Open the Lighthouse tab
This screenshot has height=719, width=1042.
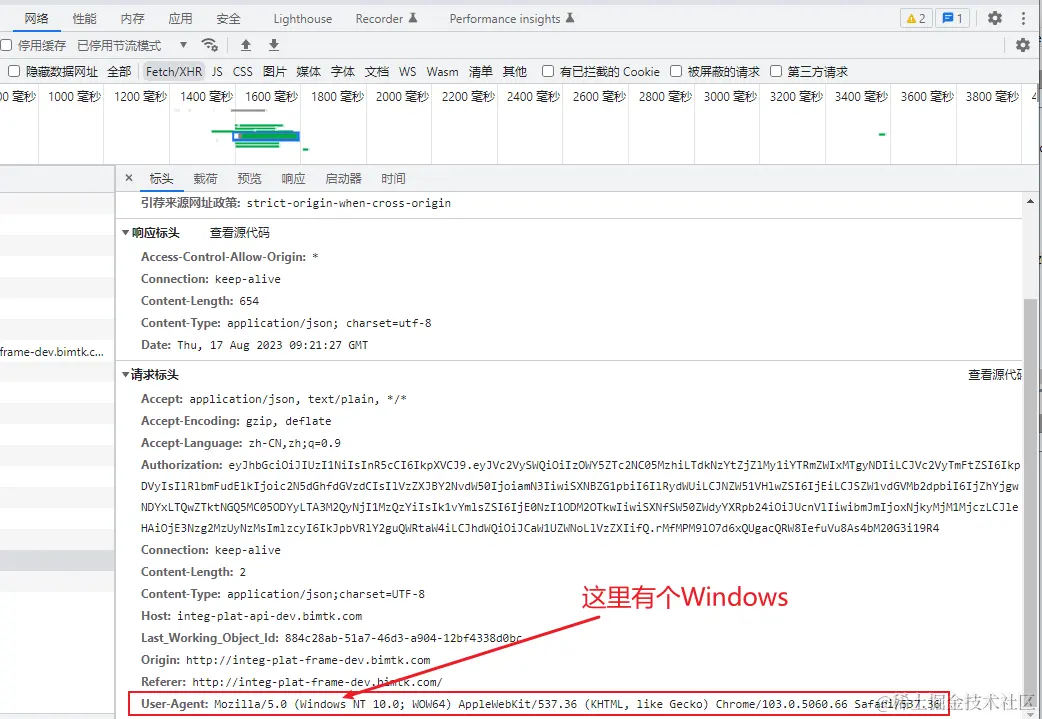tap(302, 19)
